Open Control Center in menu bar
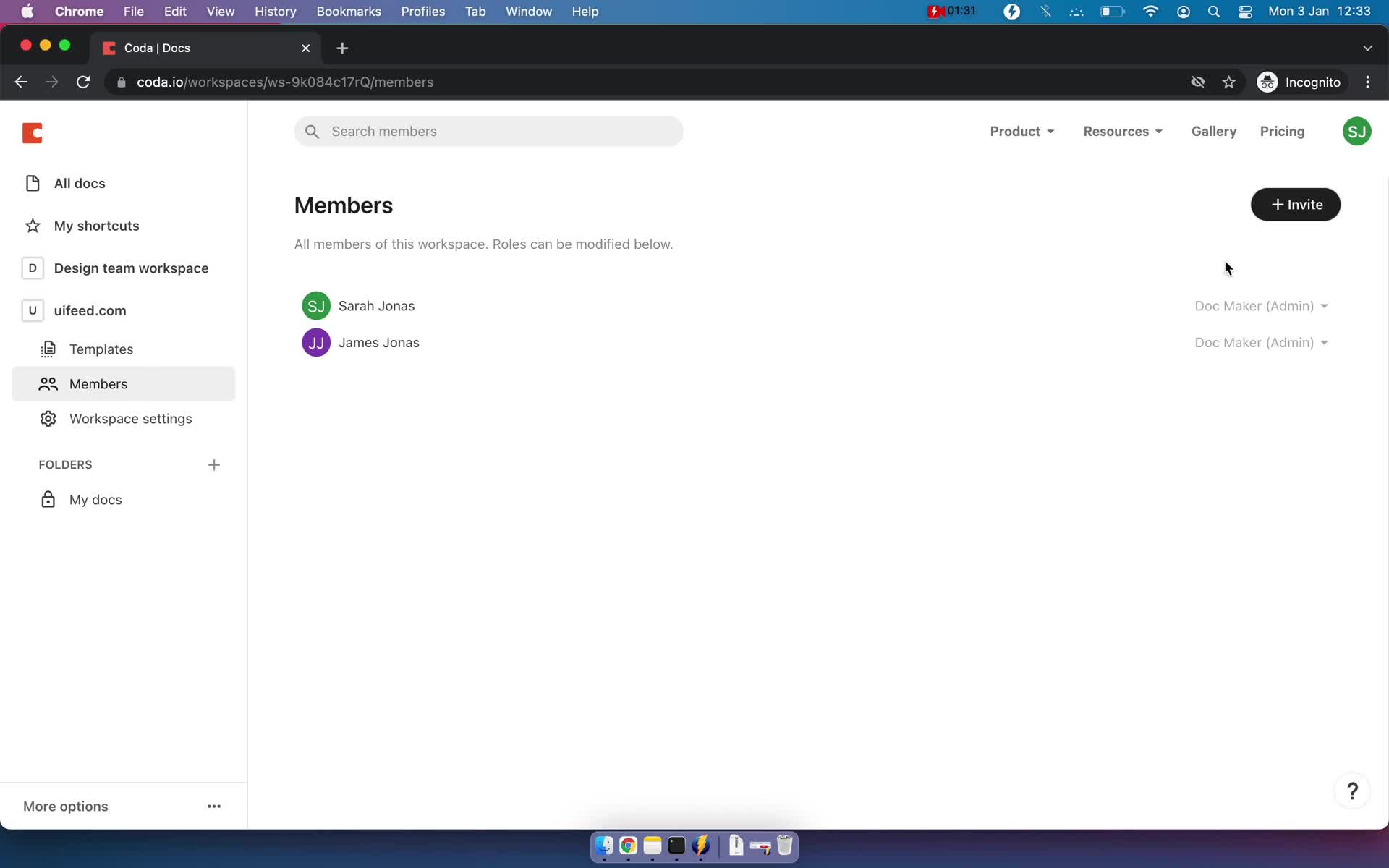The height and width of the screenshot is (868, 1389). click(1245, 12)
